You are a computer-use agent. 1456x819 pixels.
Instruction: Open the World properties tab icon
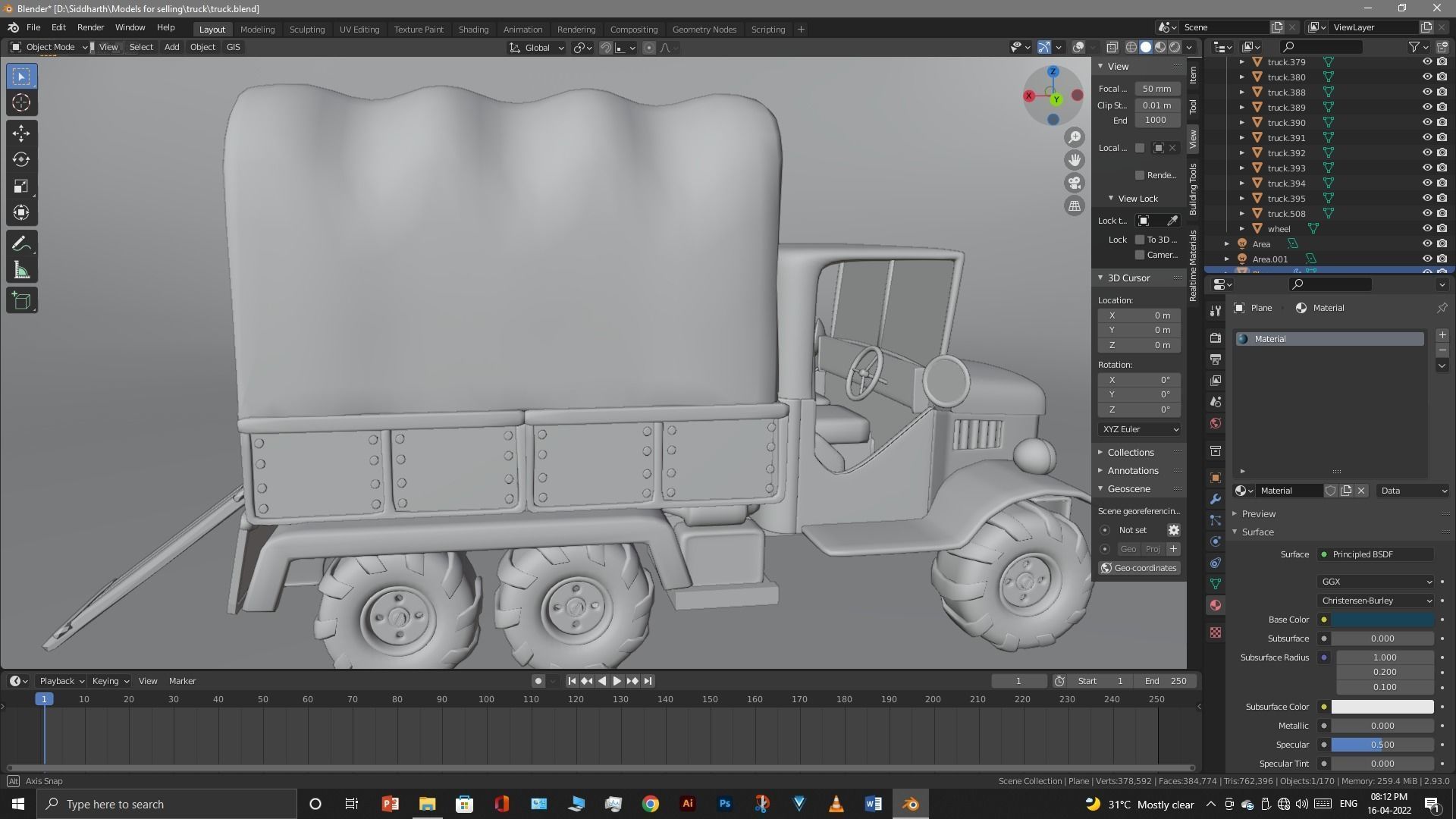[1216, 423]
